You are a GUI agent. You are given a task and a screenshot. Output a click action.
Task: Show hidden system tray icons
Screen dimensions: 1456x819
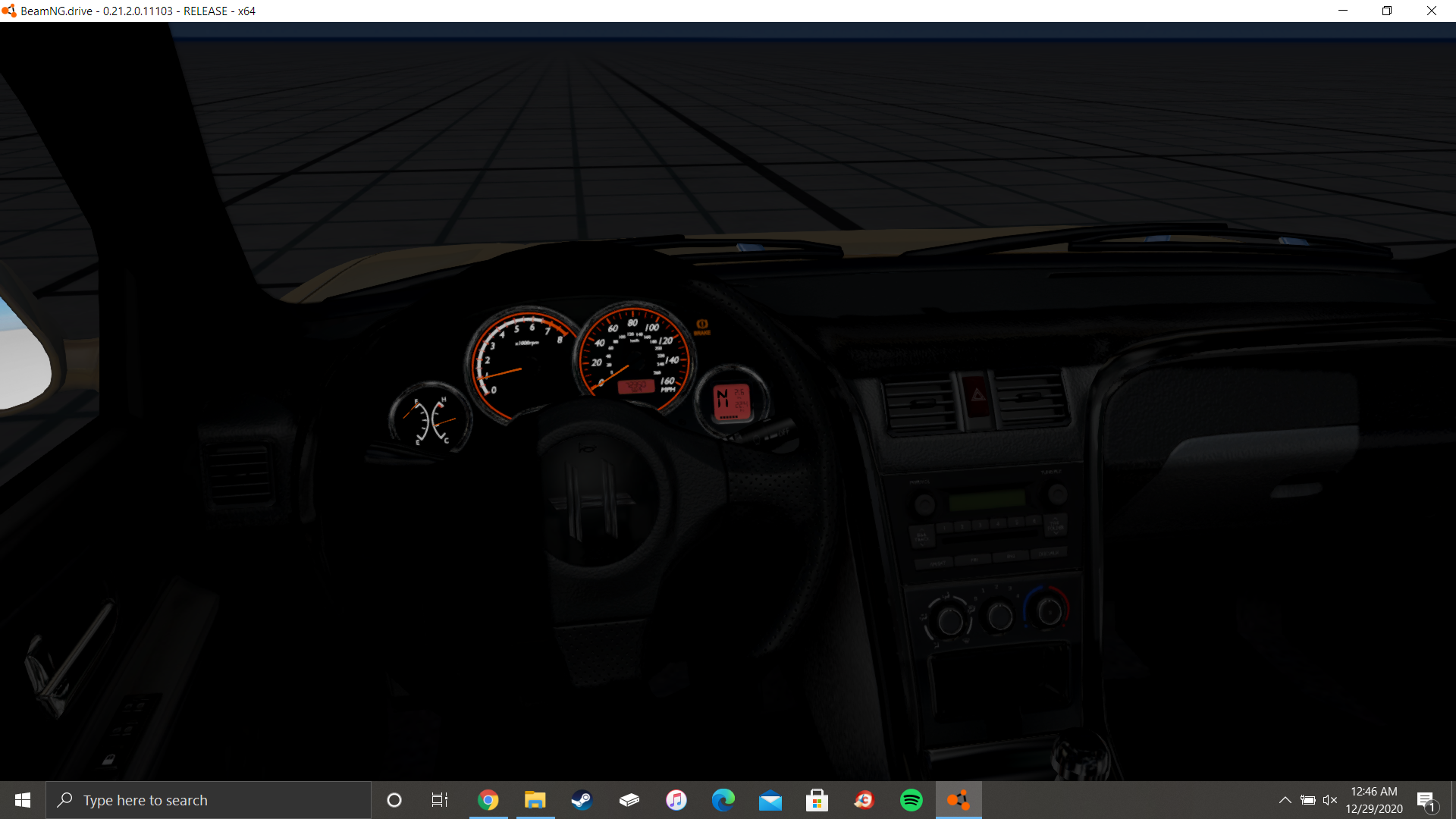click(1285, 800)
